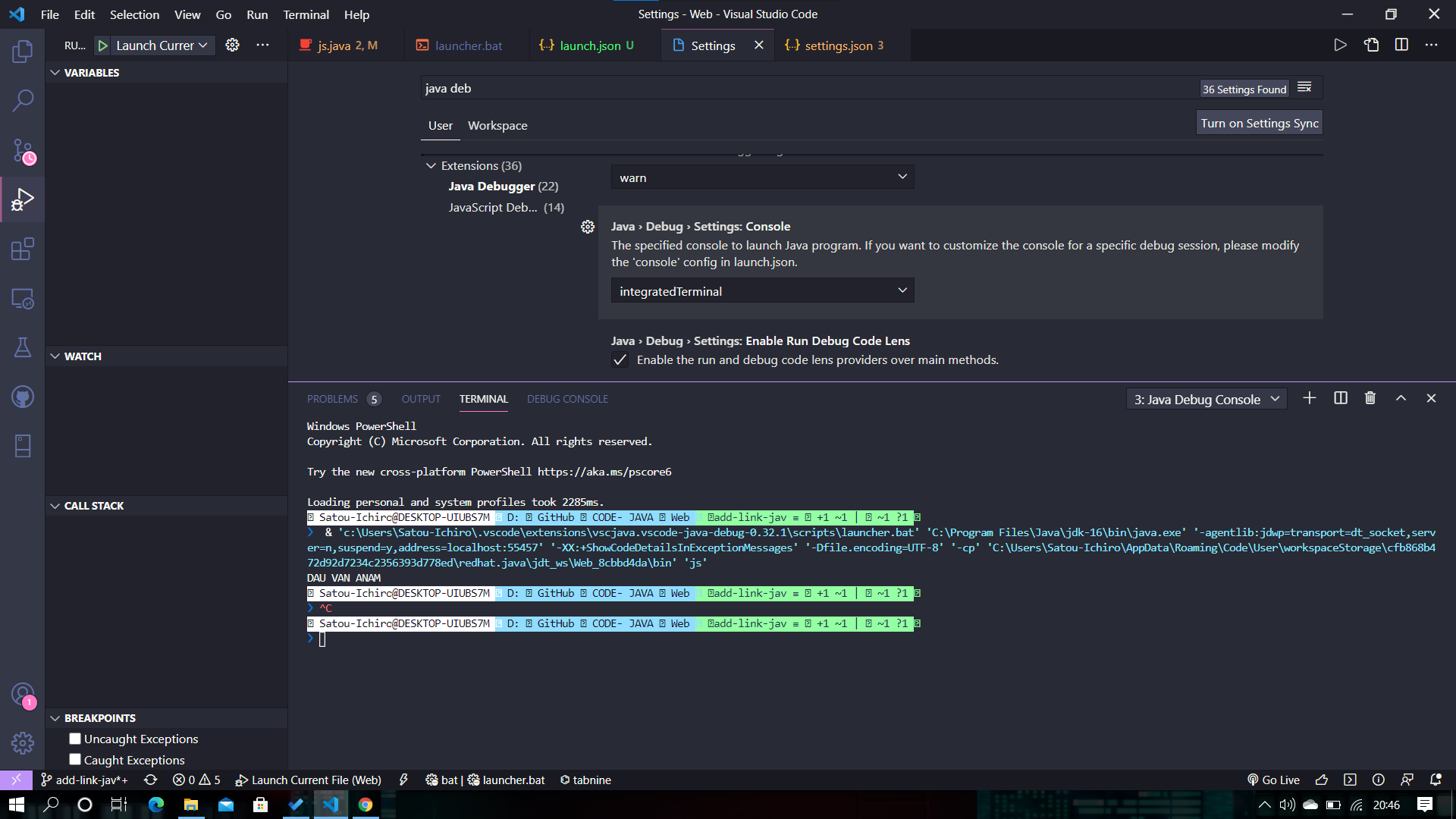This screenshot has height=819, width=1456.
Task: Clear or filter settings search via filter icon
Action: [1304, 88]
